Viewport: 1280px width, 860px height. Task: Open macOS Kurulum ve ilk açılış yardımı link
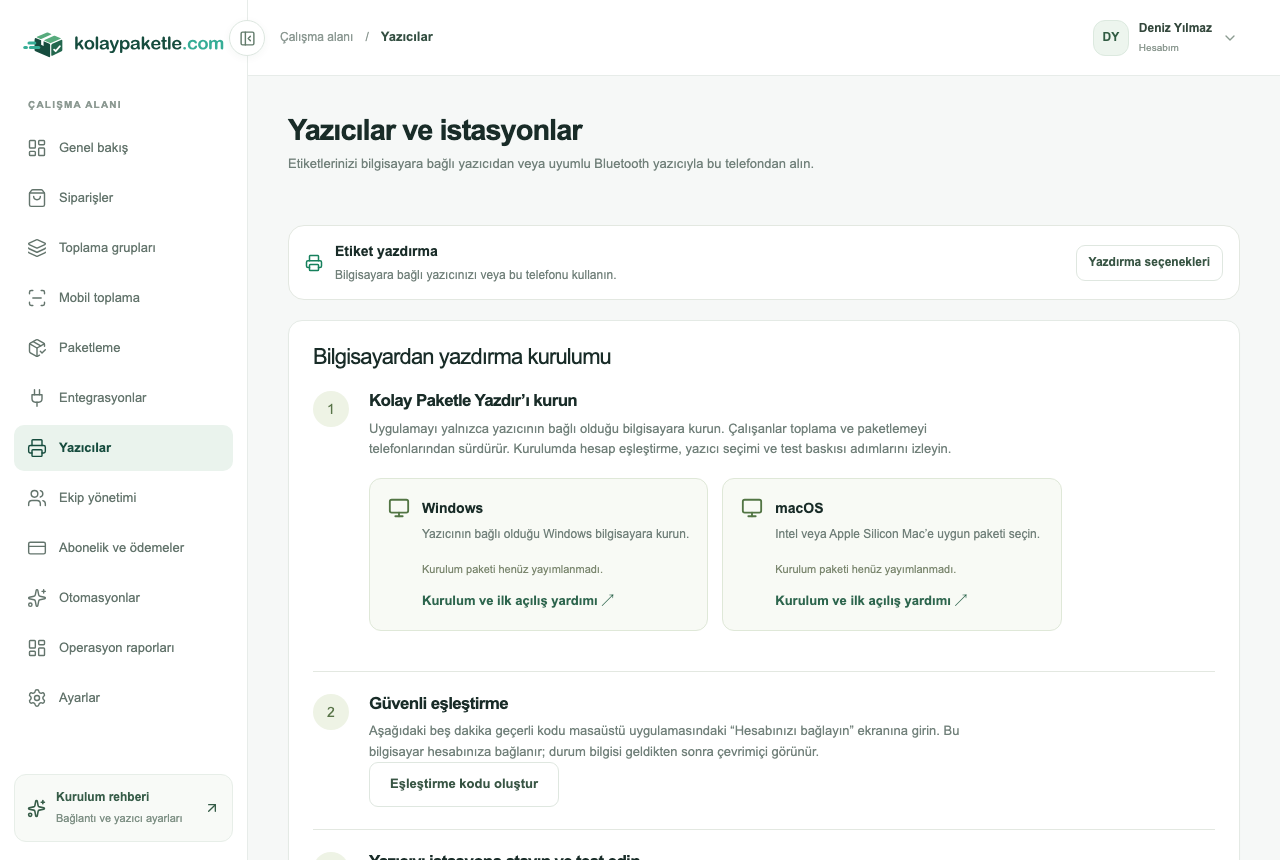point(871,601)
